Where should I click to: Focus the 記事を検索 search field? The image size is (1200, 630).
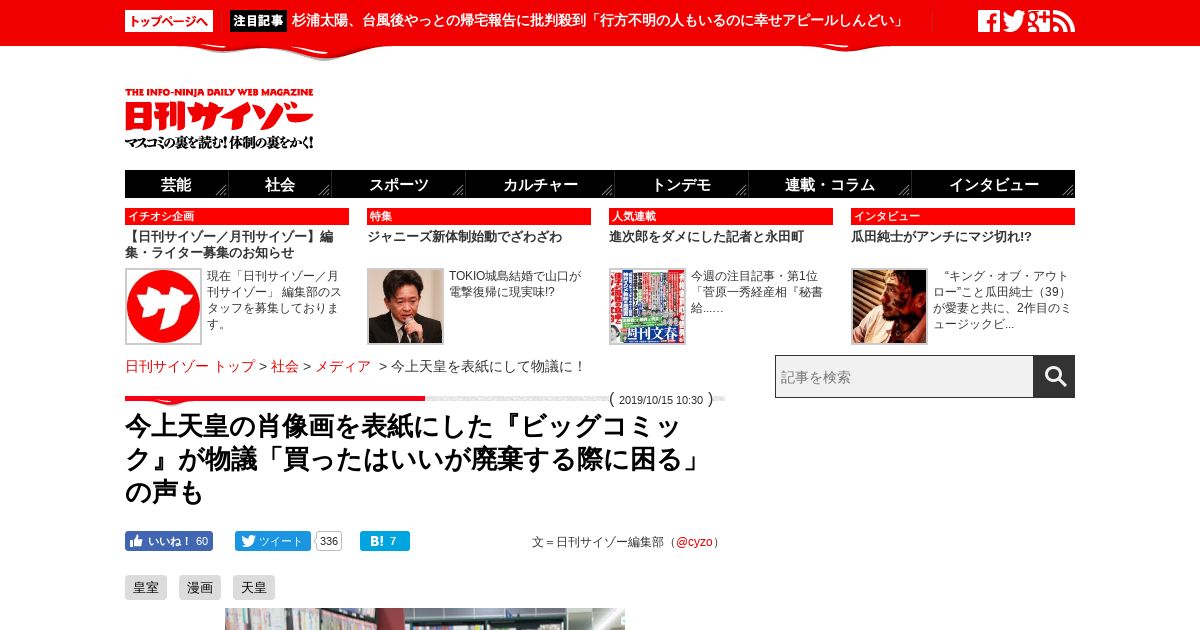click(x=904, y=376)
